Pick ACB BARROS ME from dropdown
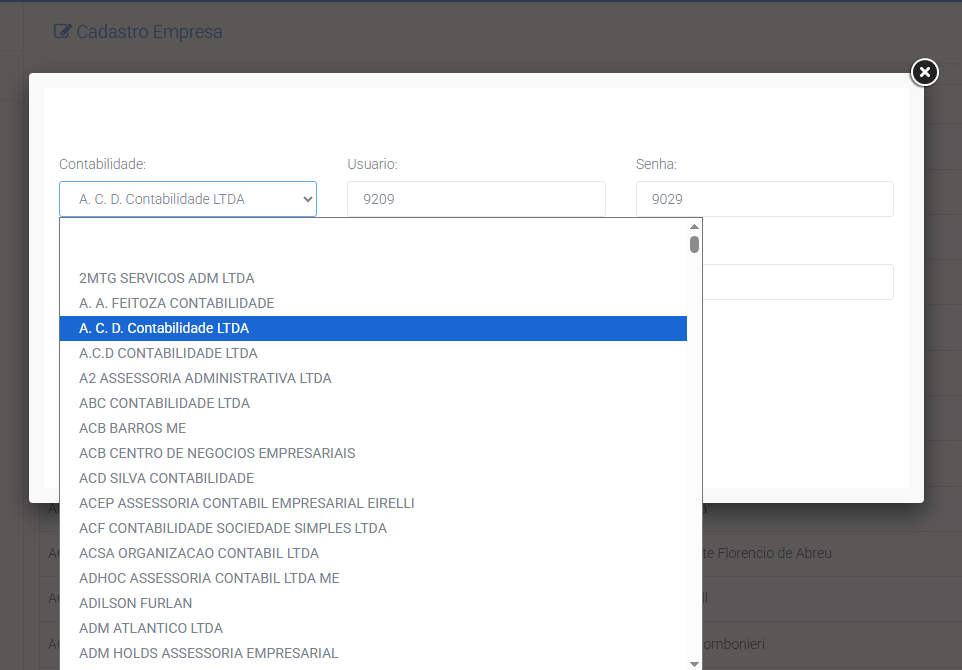Image resolution: width=962 pixels, height=670 pixels. (x=132, y=428)
